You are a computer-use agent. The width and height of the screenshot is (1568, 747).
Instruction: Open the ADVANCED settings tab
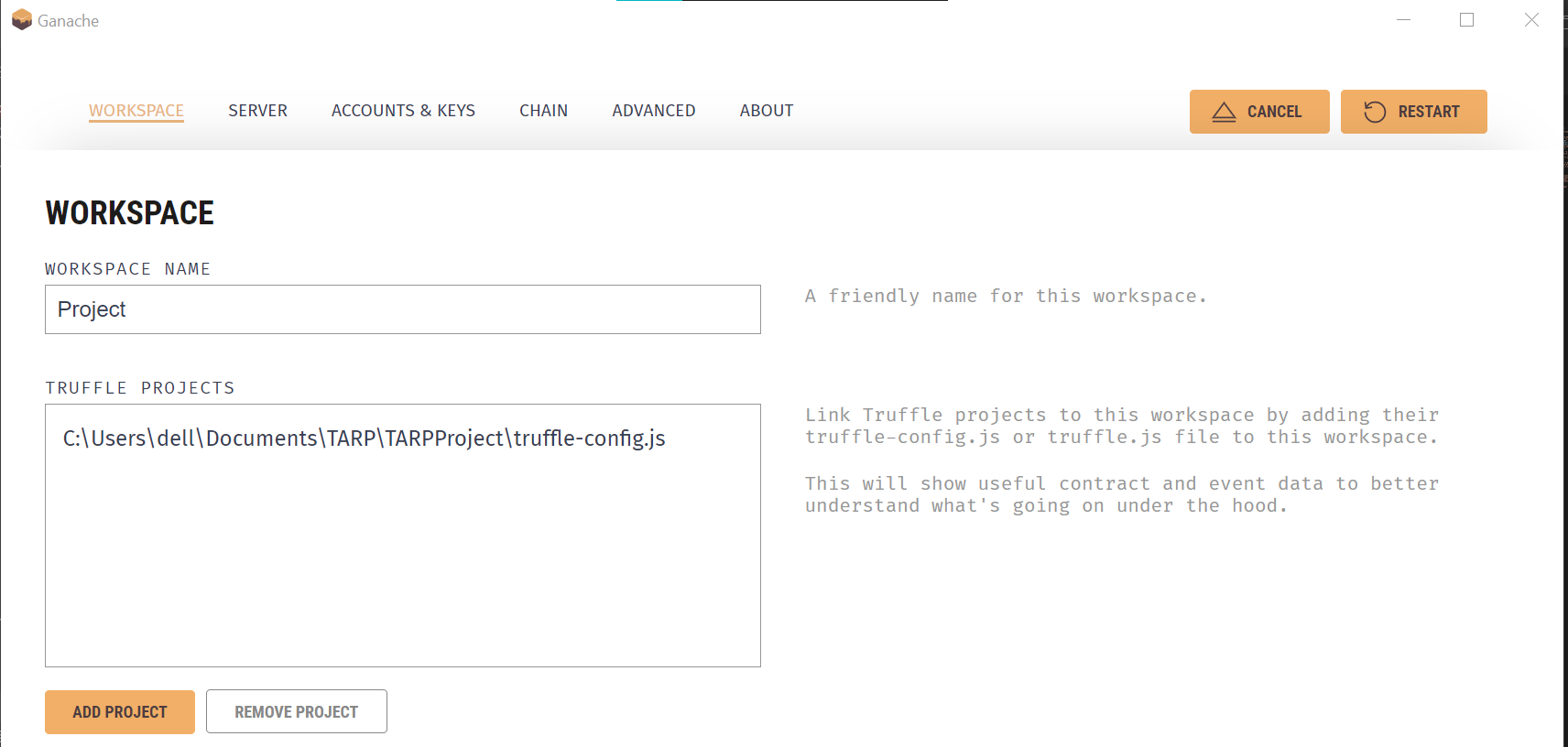[x=653, y=110]
